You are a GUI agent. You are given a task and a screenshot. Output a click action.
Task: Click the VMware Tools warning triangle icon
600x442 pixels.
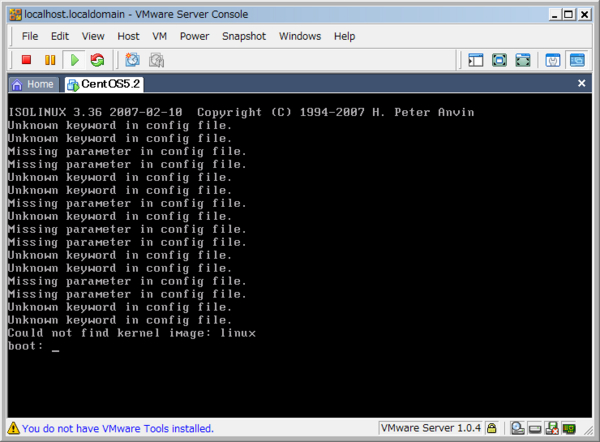[x=13, y=428]
